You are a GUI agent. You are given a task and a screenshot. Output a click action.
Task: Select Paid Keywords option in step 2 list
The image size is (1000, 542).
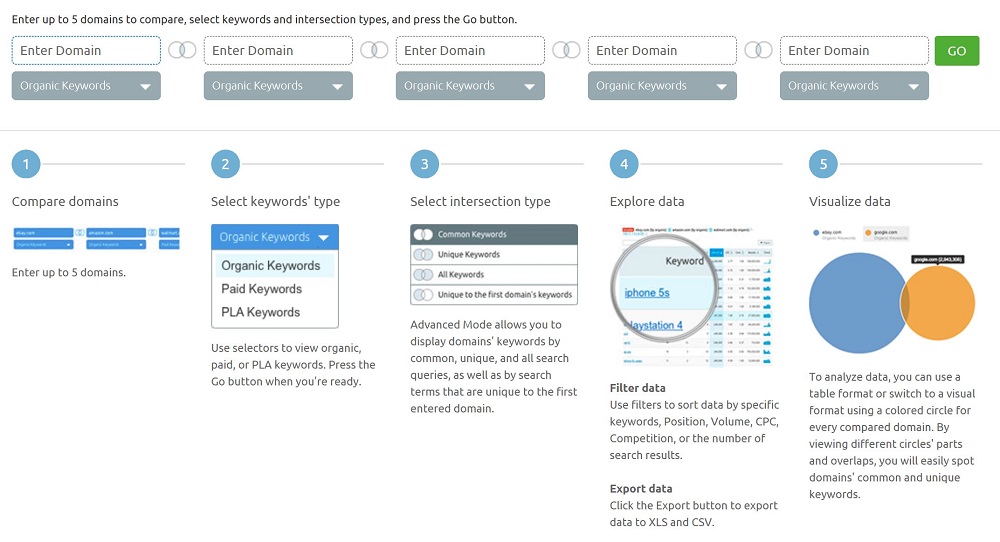[x=261, y=289]
